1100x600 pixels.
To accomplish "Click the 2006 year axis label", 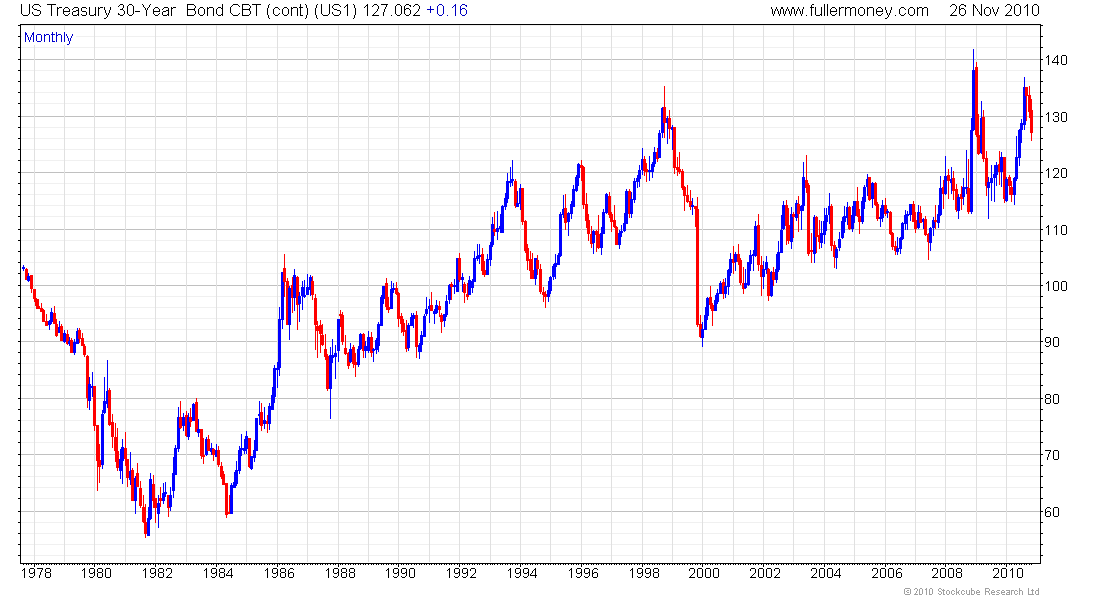I will (x=887, y=573).
